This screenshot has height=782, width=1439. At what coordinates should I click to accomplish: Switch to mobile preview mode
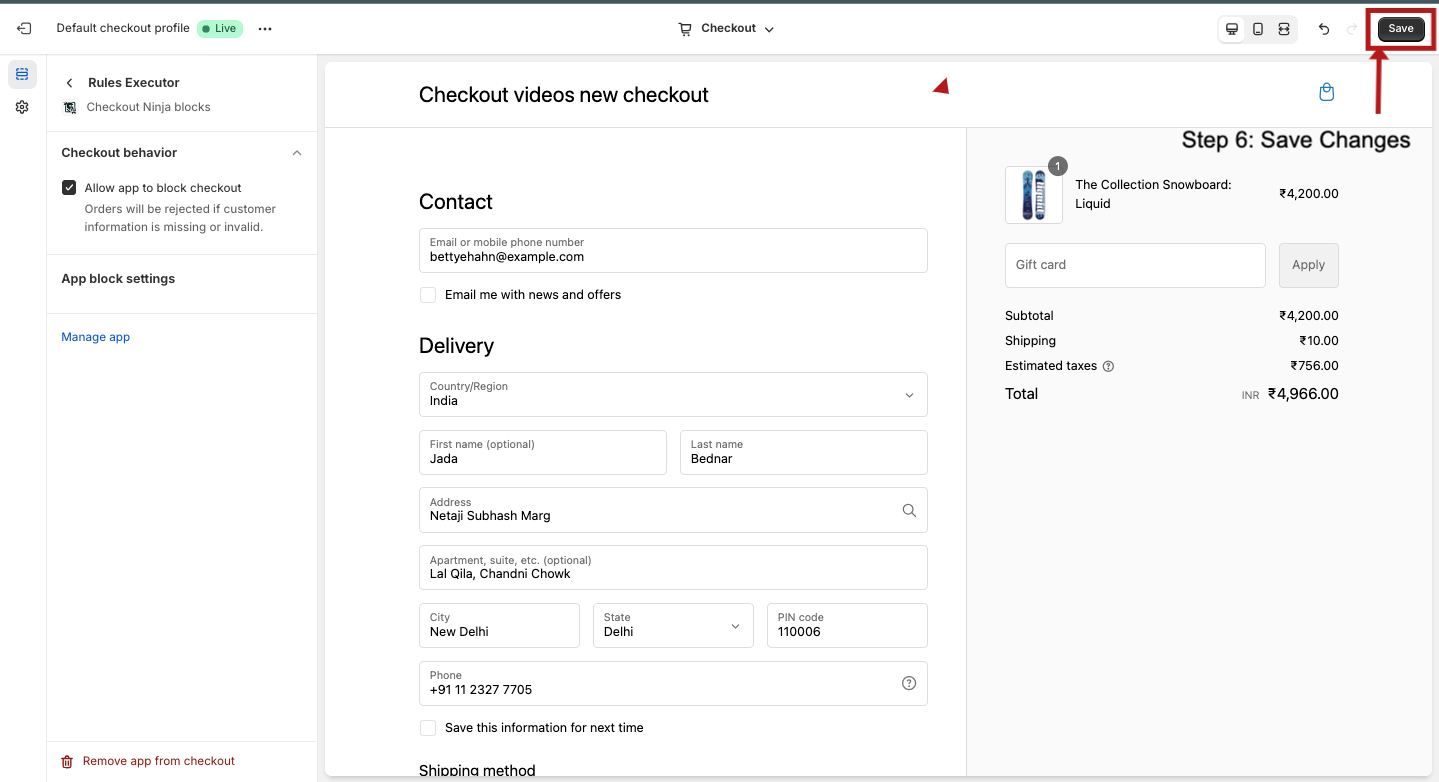click(x=1258, y=29)
